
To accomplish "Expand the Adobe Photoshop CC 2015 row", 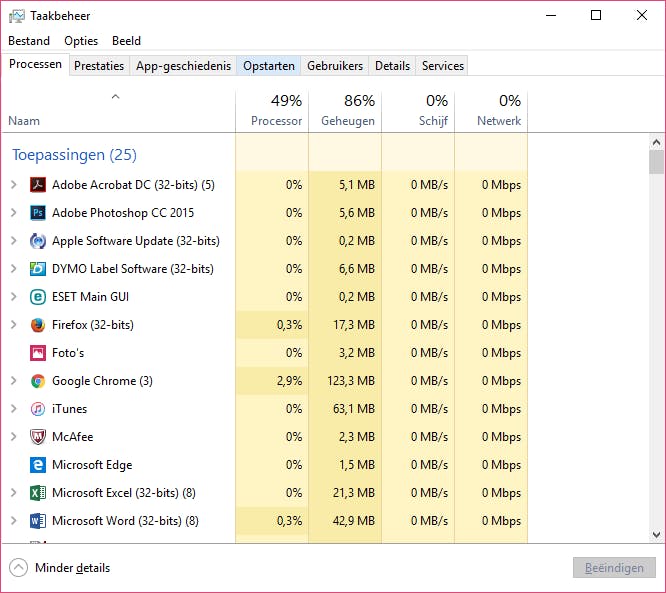I will click(14, 213).
